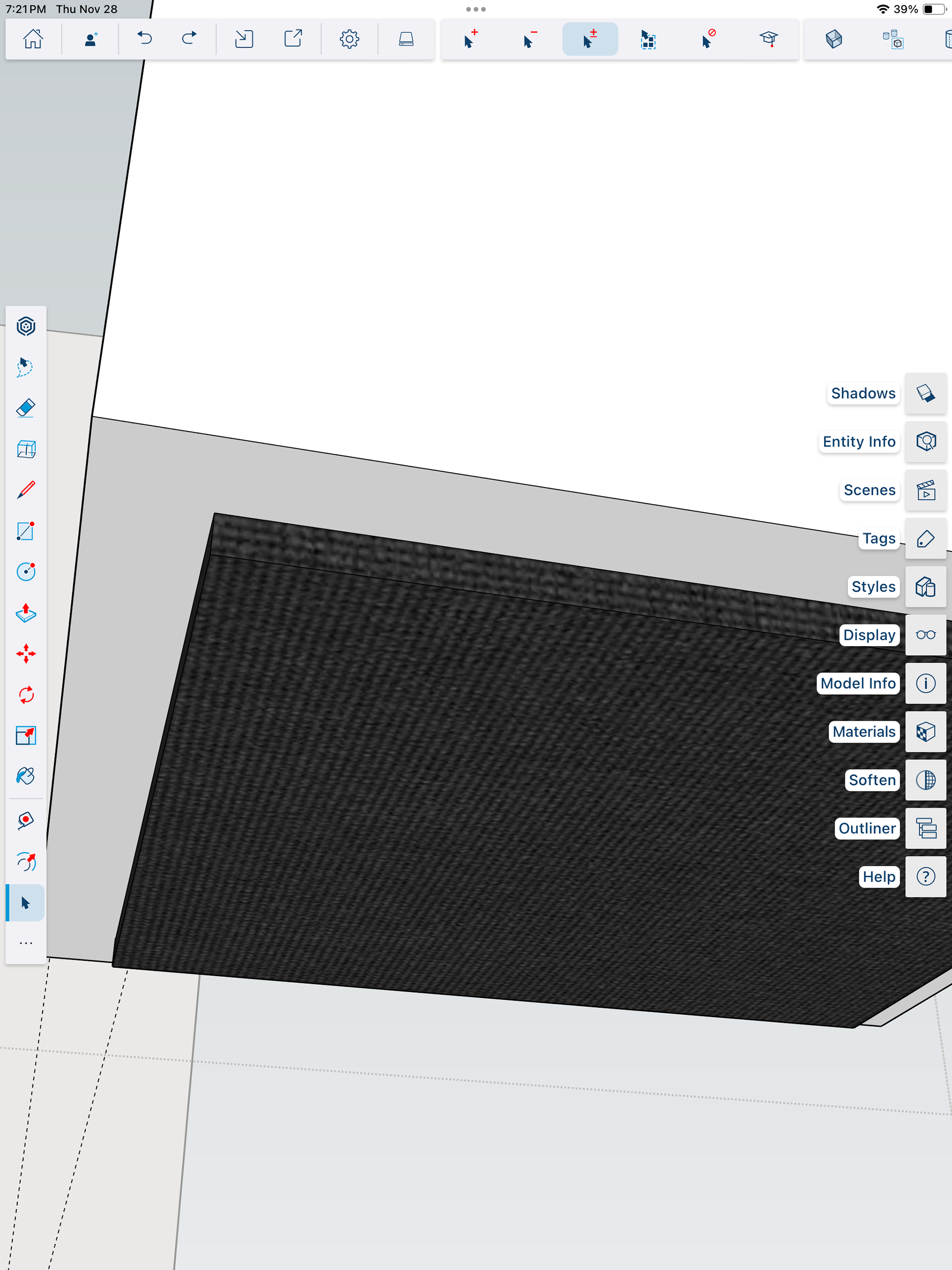The height and width of the screenshot is (1270, 952).
Task: Expand the more tools ellipsis
Action: pos(26,943)
